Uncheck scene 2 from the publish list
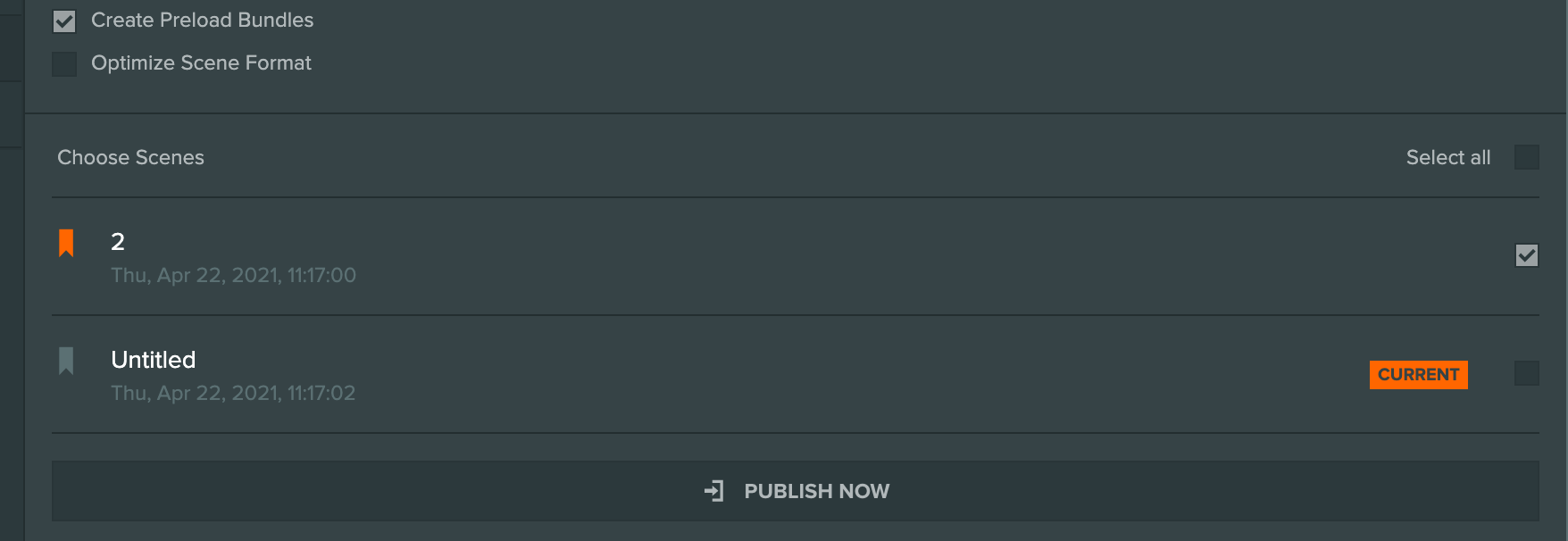The height and width of the screenshot is (541, 1568). 1528,256
